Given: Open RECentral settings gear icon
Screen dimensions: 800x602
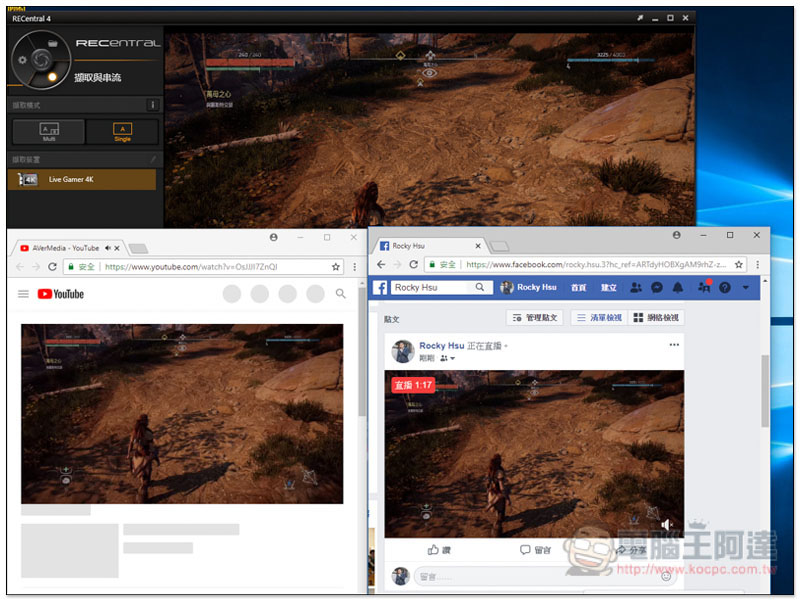Looking at the screenshot, I should [22, 60].
